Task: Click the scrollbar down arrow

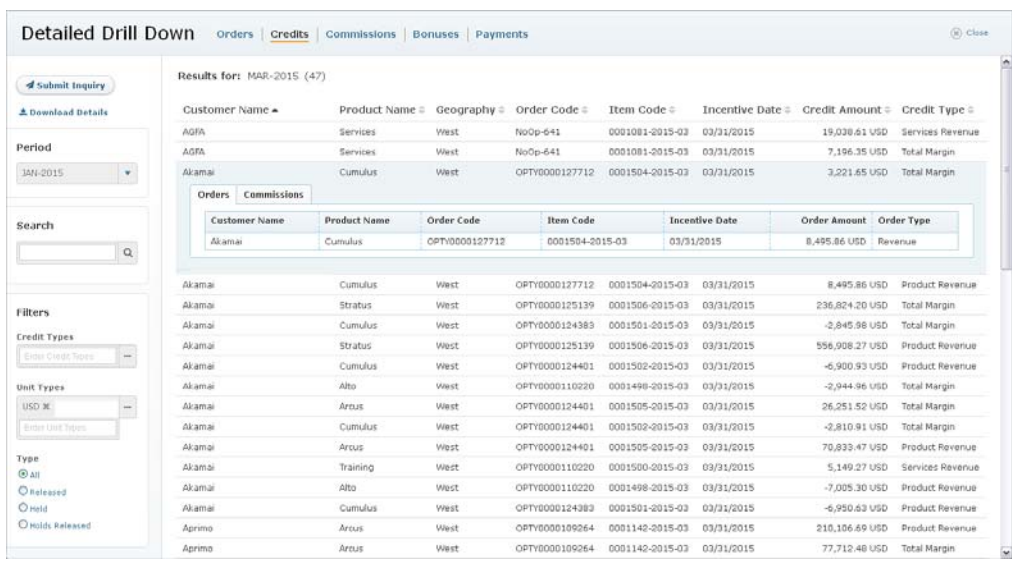Action: pos(1006,552)
